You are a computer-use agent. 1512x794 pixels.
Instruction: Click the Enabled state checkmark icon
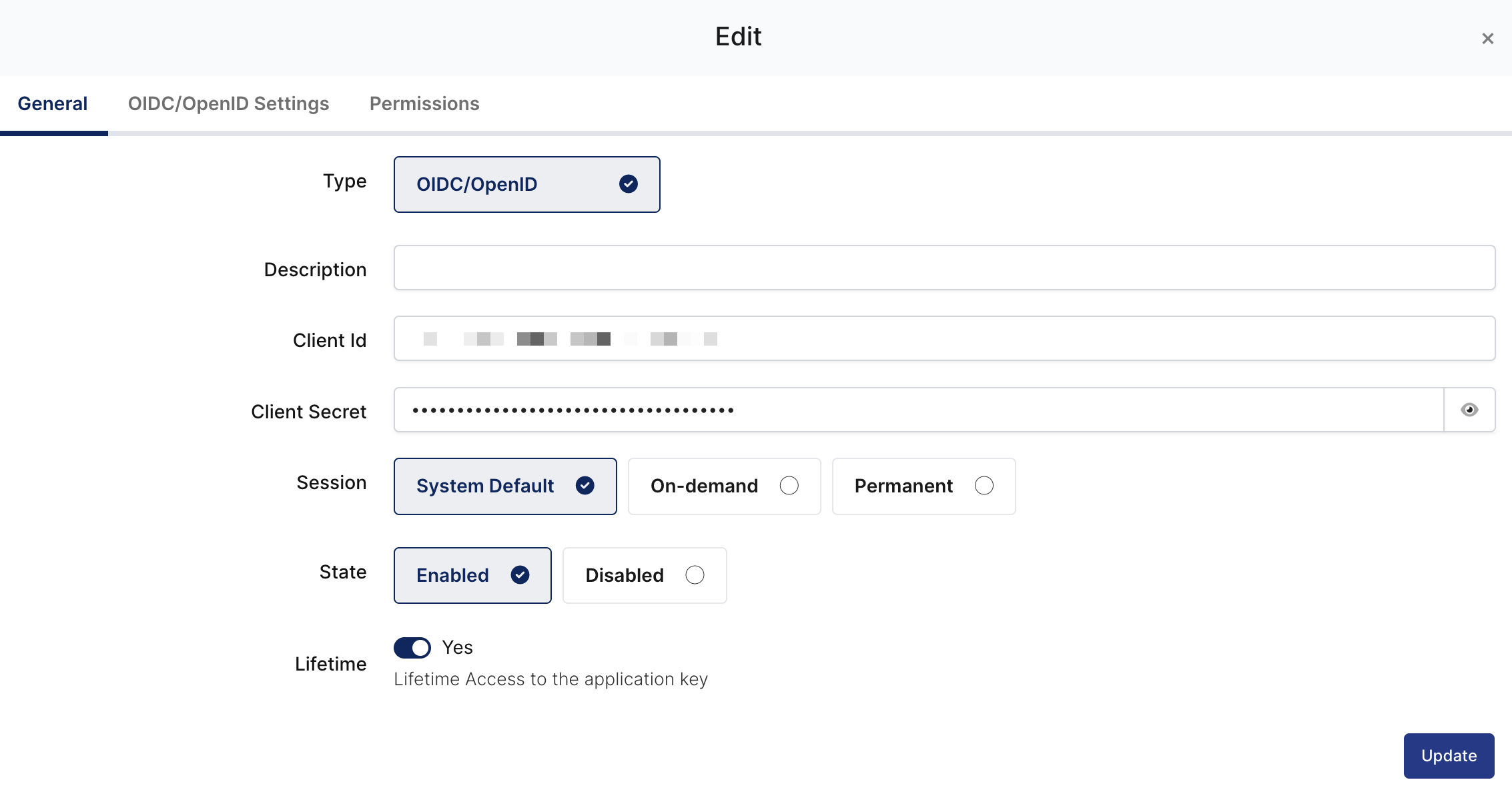click(x=520, y=575)
